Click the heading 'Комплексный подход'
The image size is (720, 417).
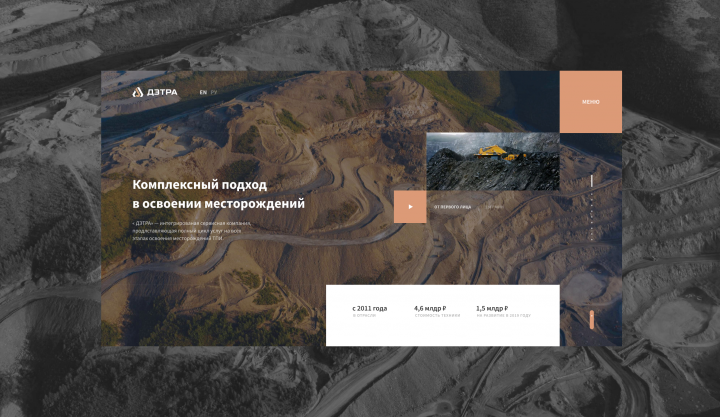tap(199, 185)
